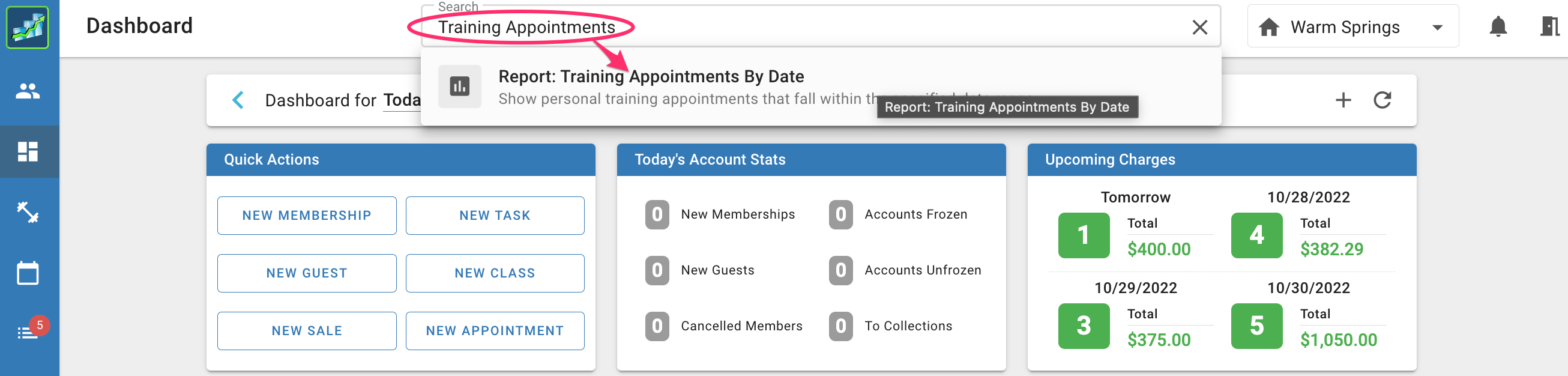This screenshot has height=376, width=1568.
Task: Refresh the dashboard with the reload icon
Action: click(1383, 100)
